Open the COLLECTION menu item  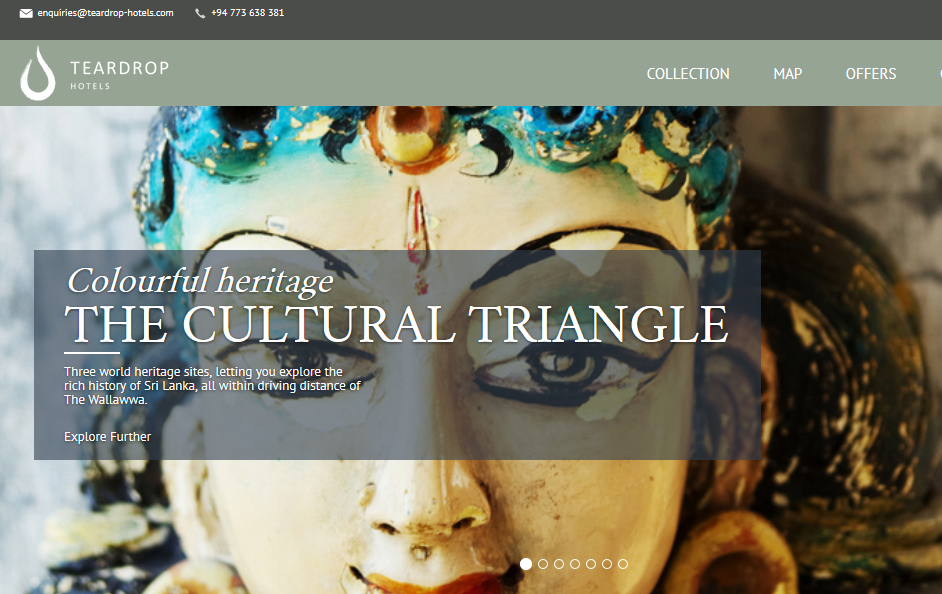[x=688, y=74]
